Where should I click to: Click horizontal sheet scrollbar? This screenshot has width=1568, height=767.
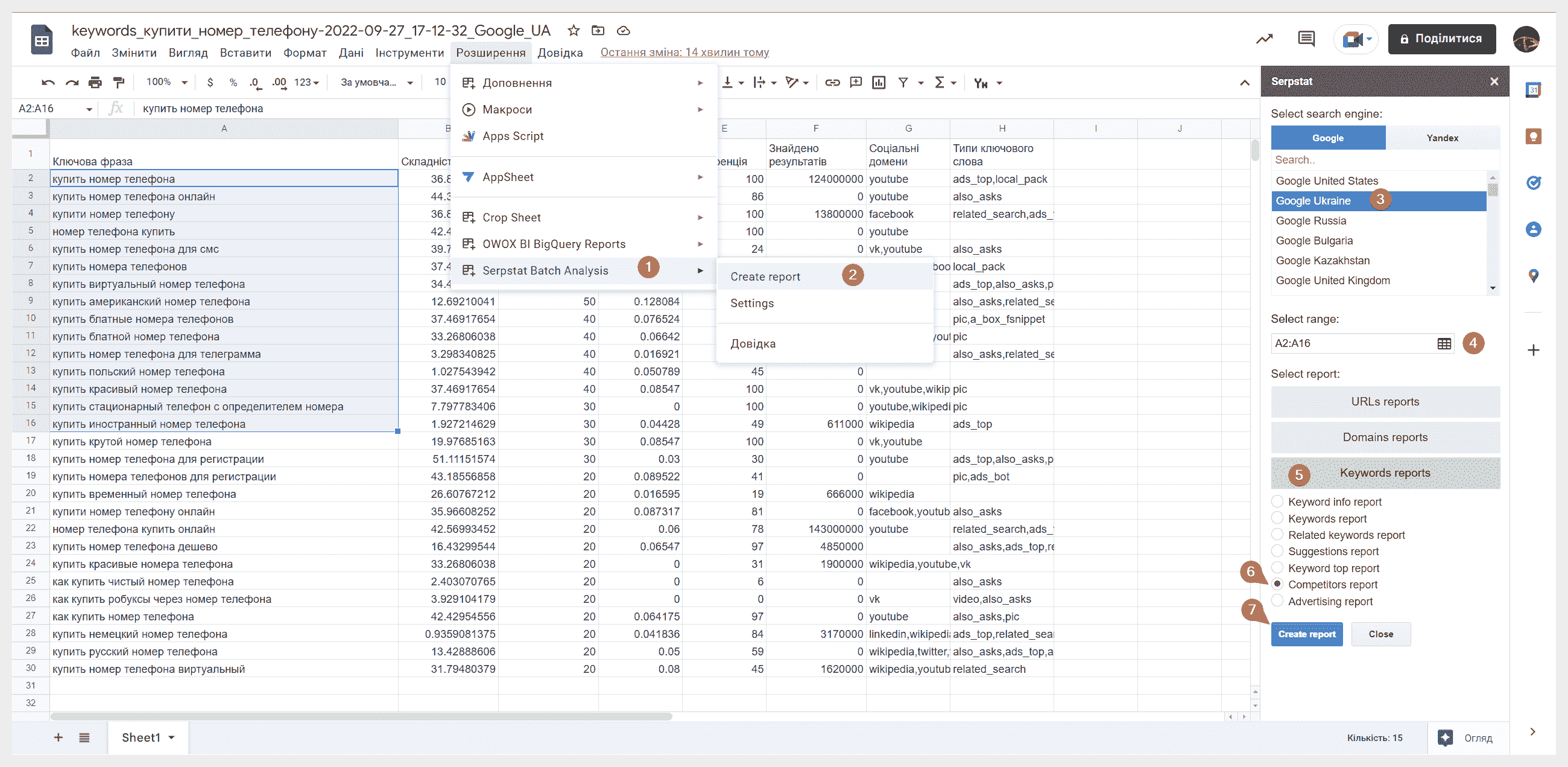[361, 716]
